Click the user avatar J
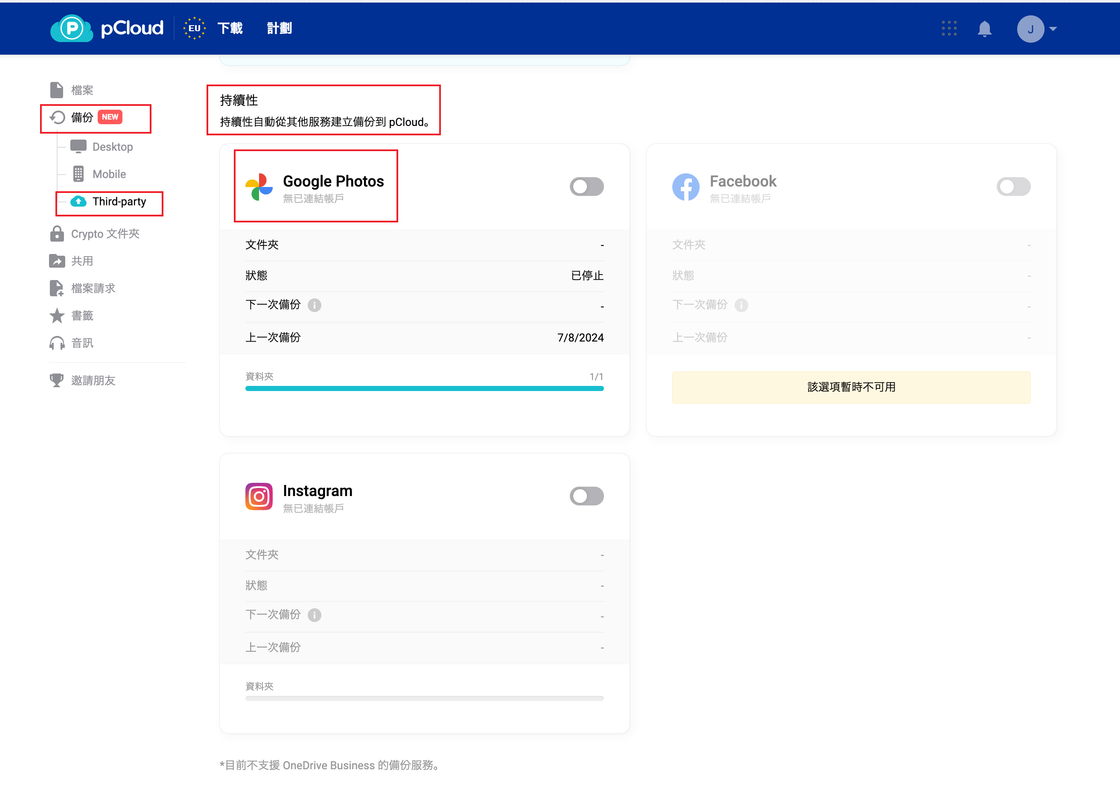The image size is (1120, 800). [1030, 29]
